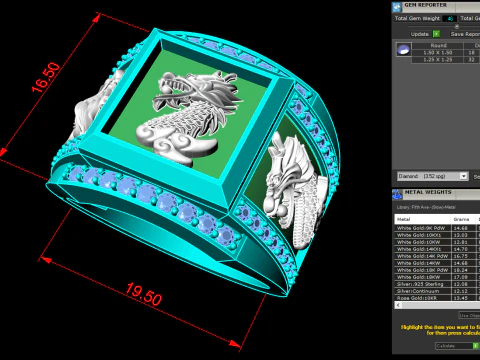Click the Metal column header
480x360 pixels.
pyautogui.click(x=423, y=219)
